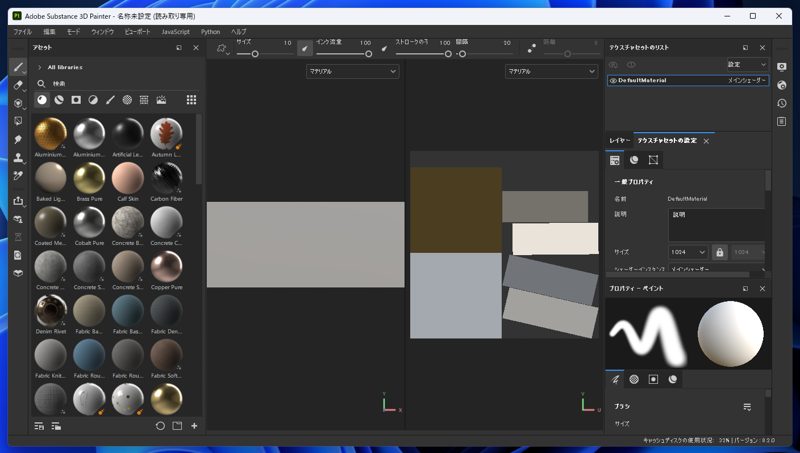Image resolution: width=800 pixels, height=453 pixels.
Task: Open folder icon at assets panel bottom
Action: (177, 426)
